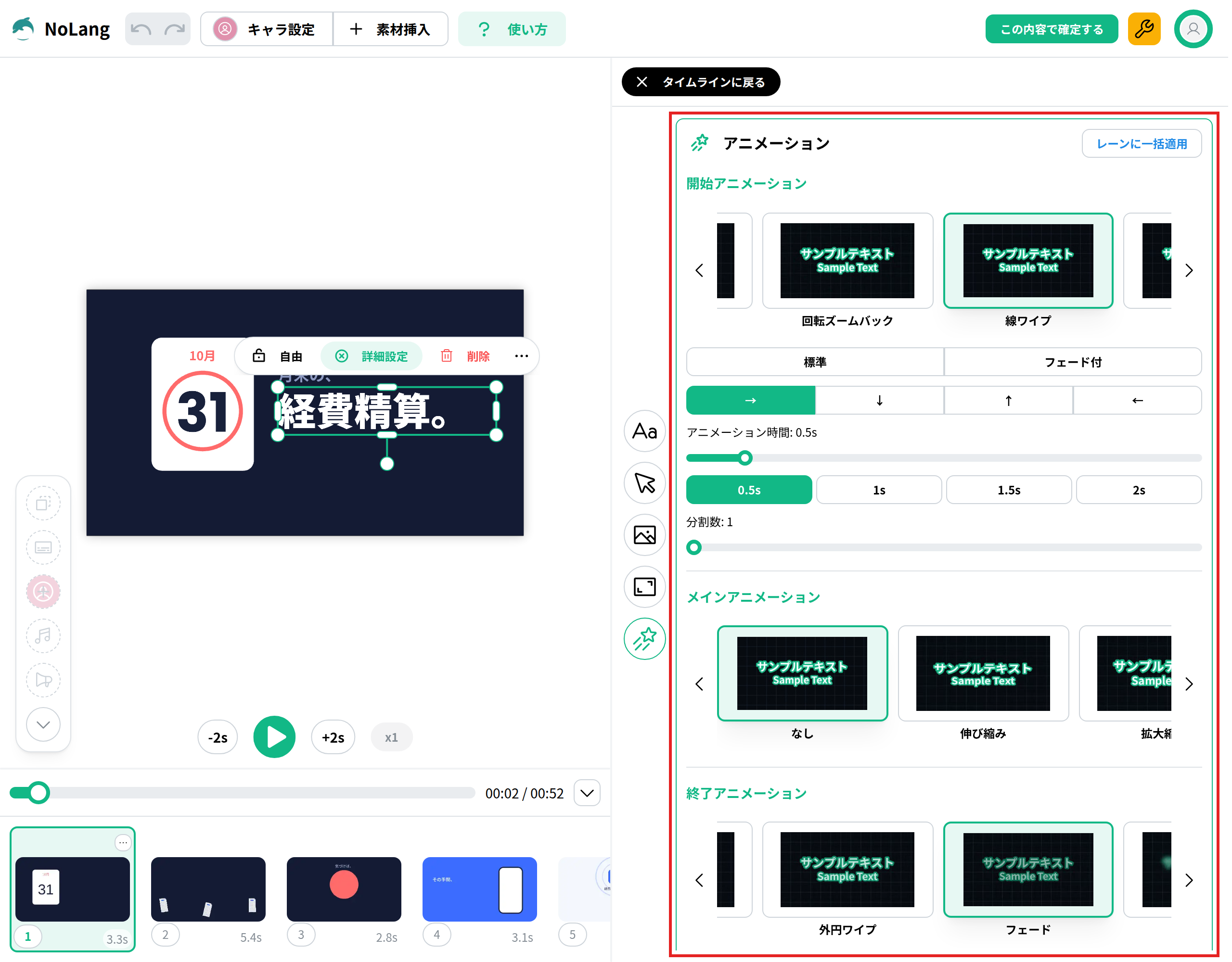Open 使い方 help
Viewport: 1232px width, 962px height.
pos(513,29)
